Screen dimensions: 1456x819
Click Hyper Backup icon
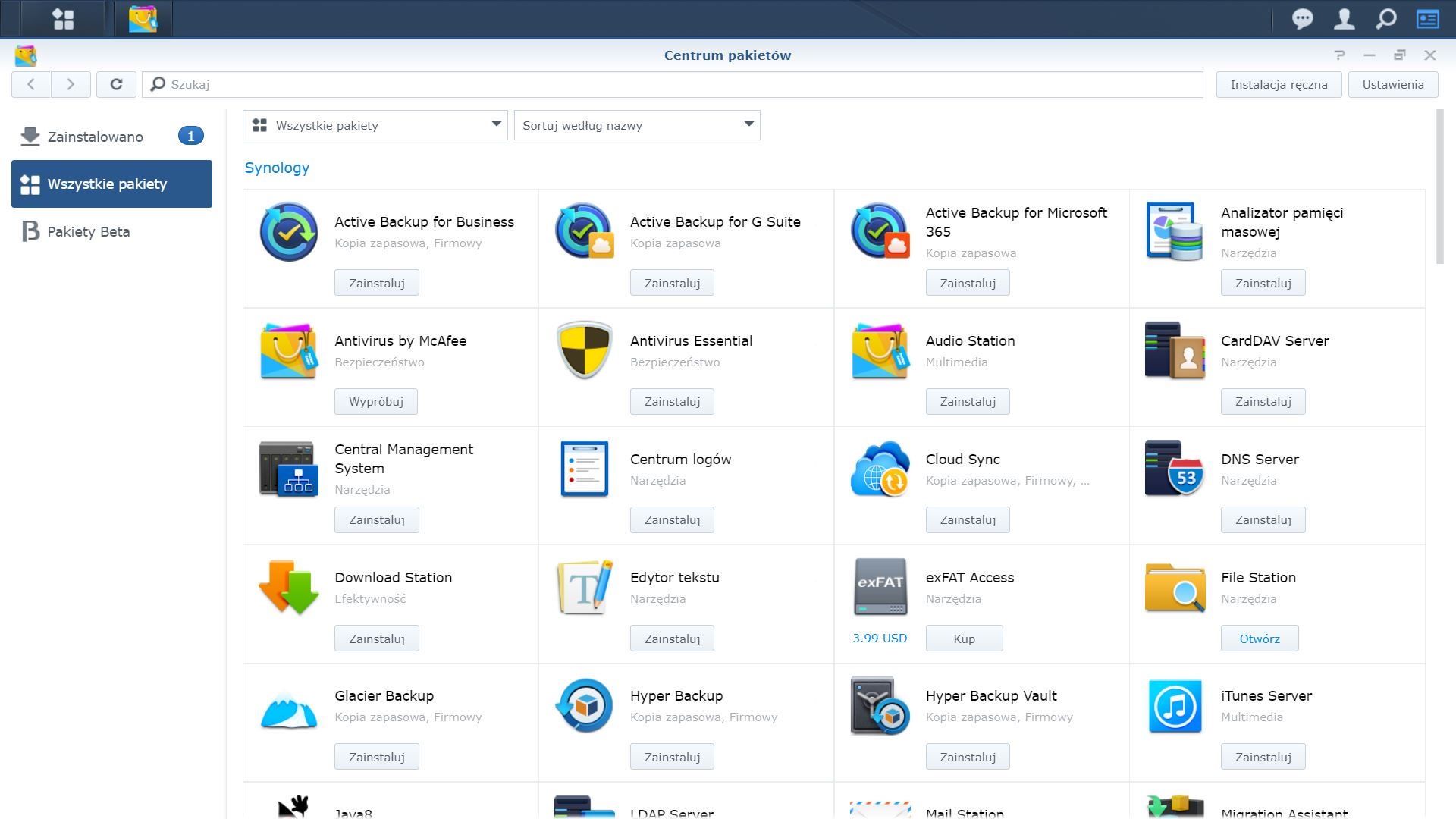pyautogui.click(x=584, y=705)
